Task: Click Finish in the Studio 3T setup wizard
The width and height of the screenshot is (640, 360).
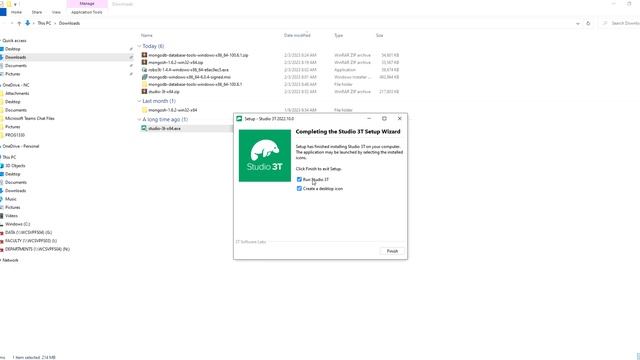Action: [392, 251]
